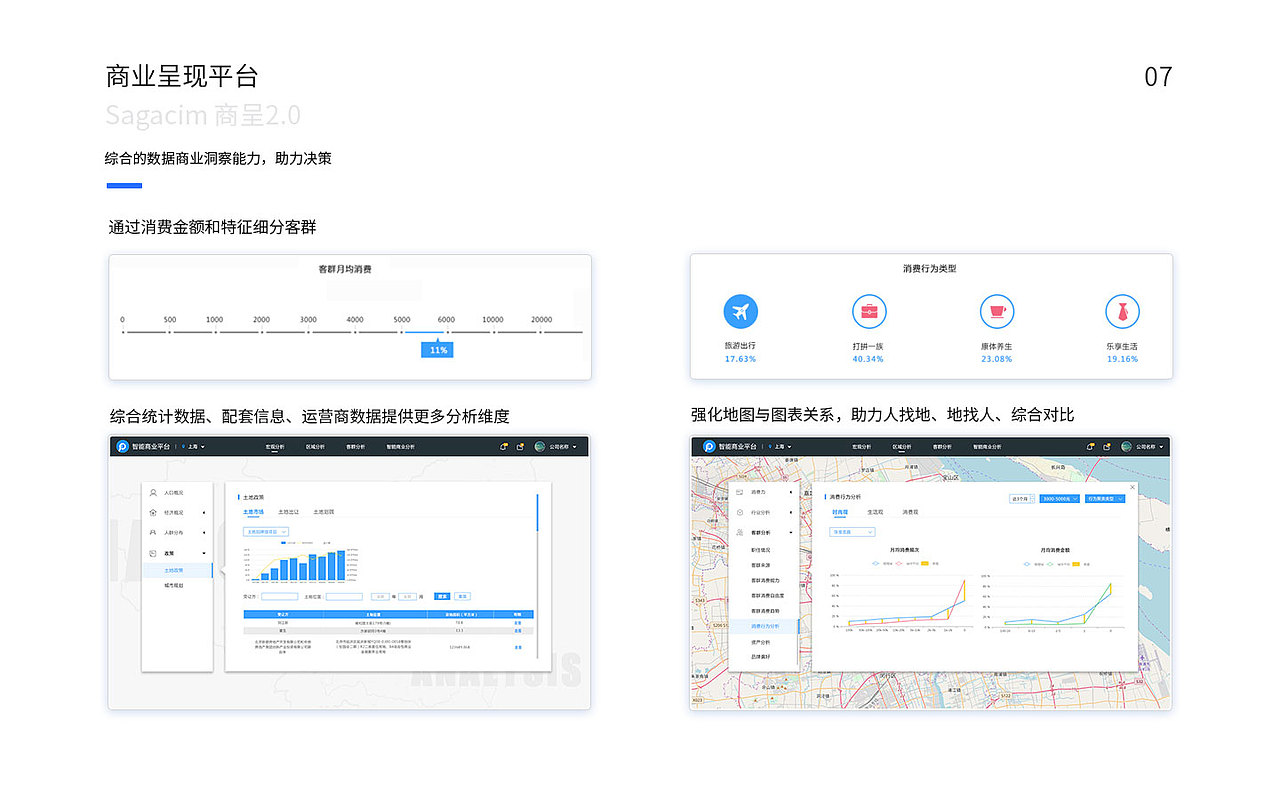Switch to the 土地出让 tab
This screenshot has height=800, width=1280.
(x=289, y=512)
